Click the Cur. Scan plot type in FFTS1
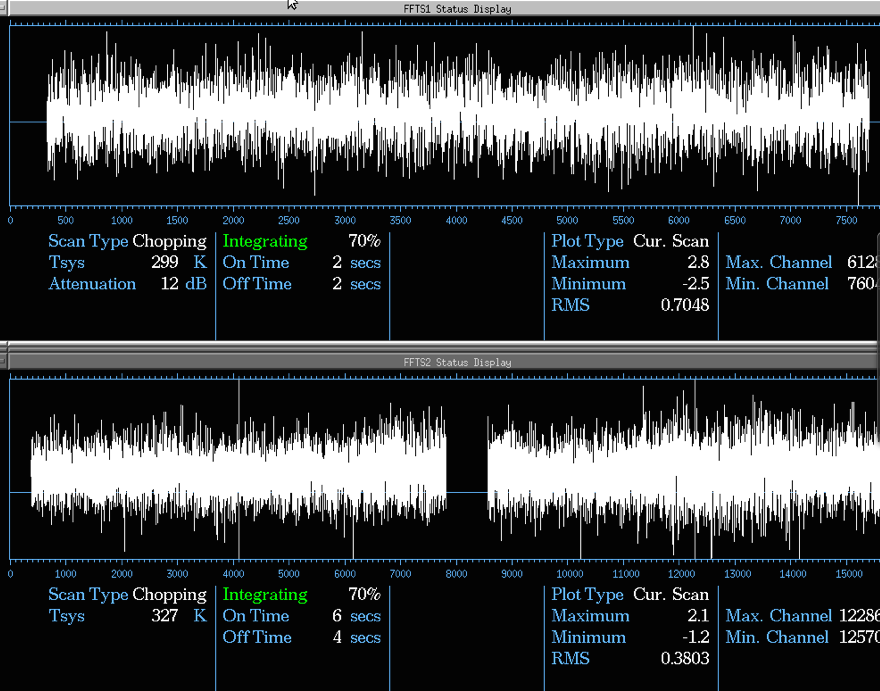Viewport: 880px width, 691px height. 670,241
